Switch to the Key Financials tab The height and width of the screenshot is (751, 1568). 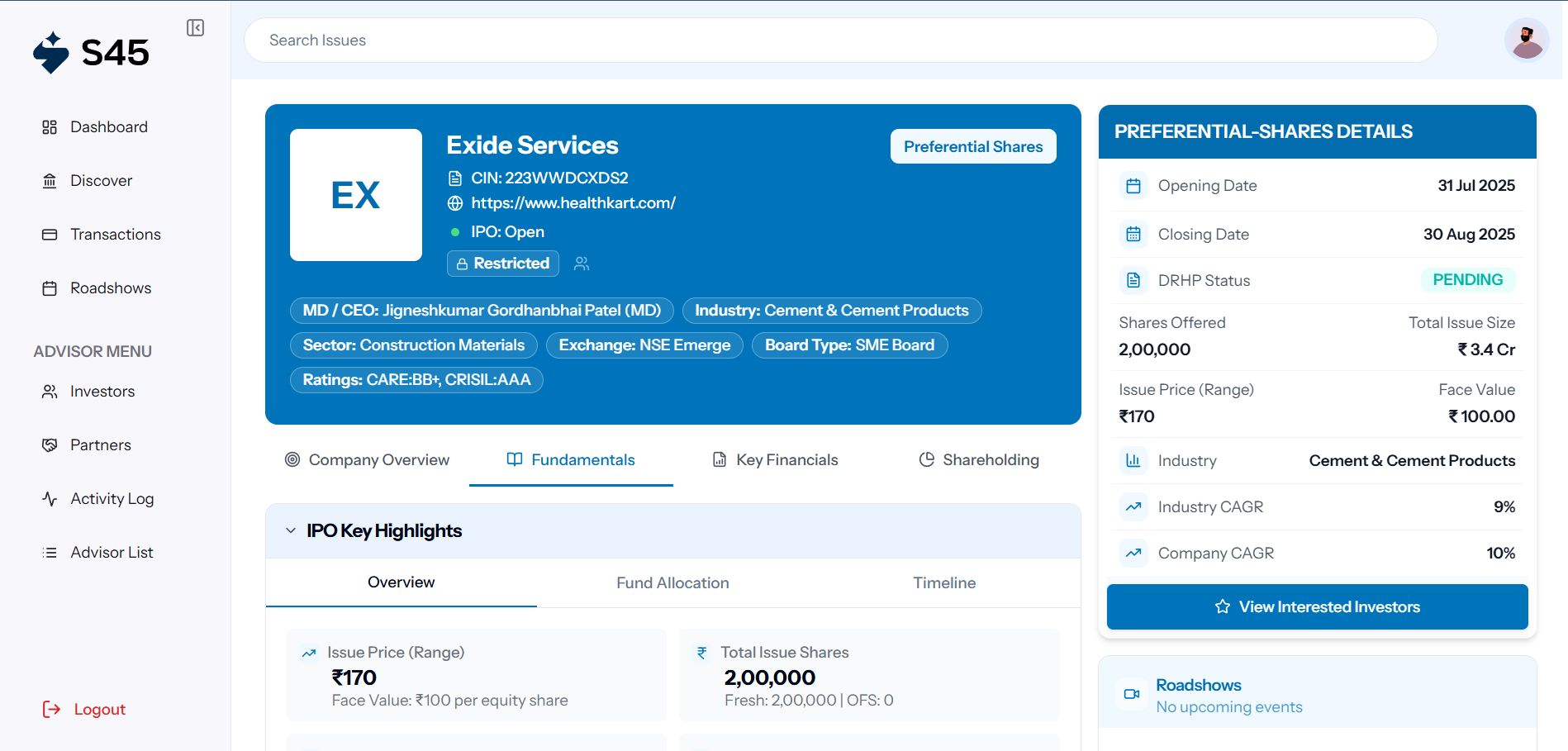775,460
